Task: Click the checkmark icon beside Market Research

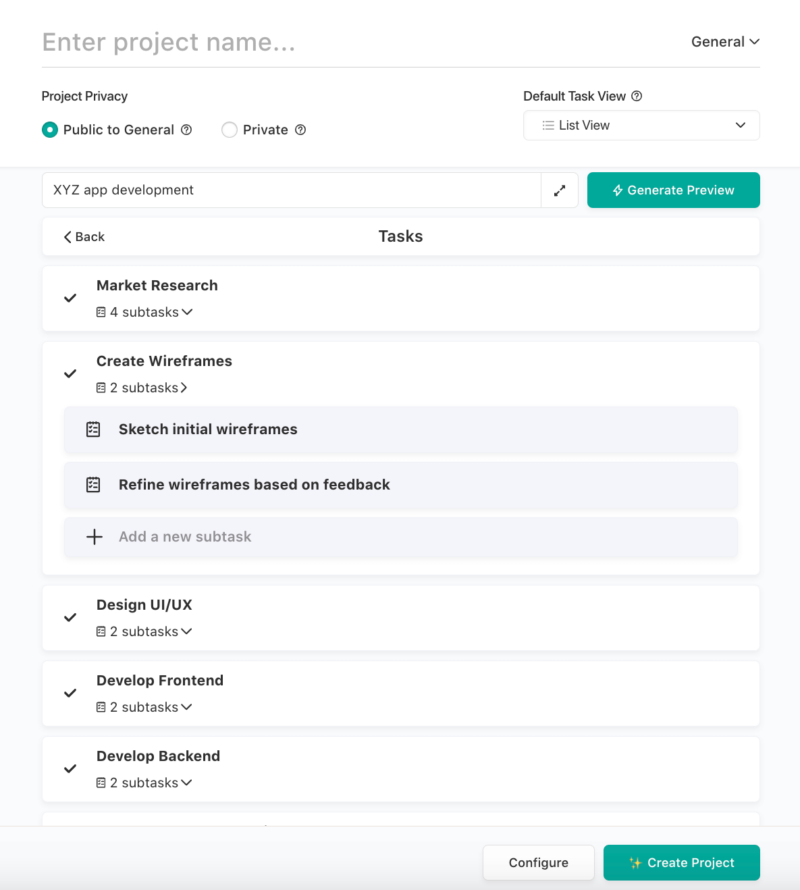Action: (x=70, y=297)
